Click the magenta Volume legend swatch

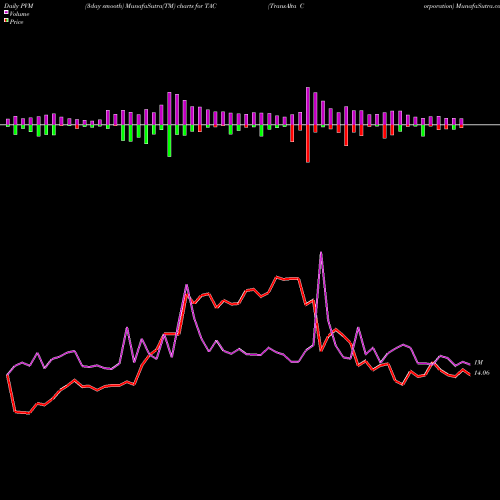tap(6, 12)
